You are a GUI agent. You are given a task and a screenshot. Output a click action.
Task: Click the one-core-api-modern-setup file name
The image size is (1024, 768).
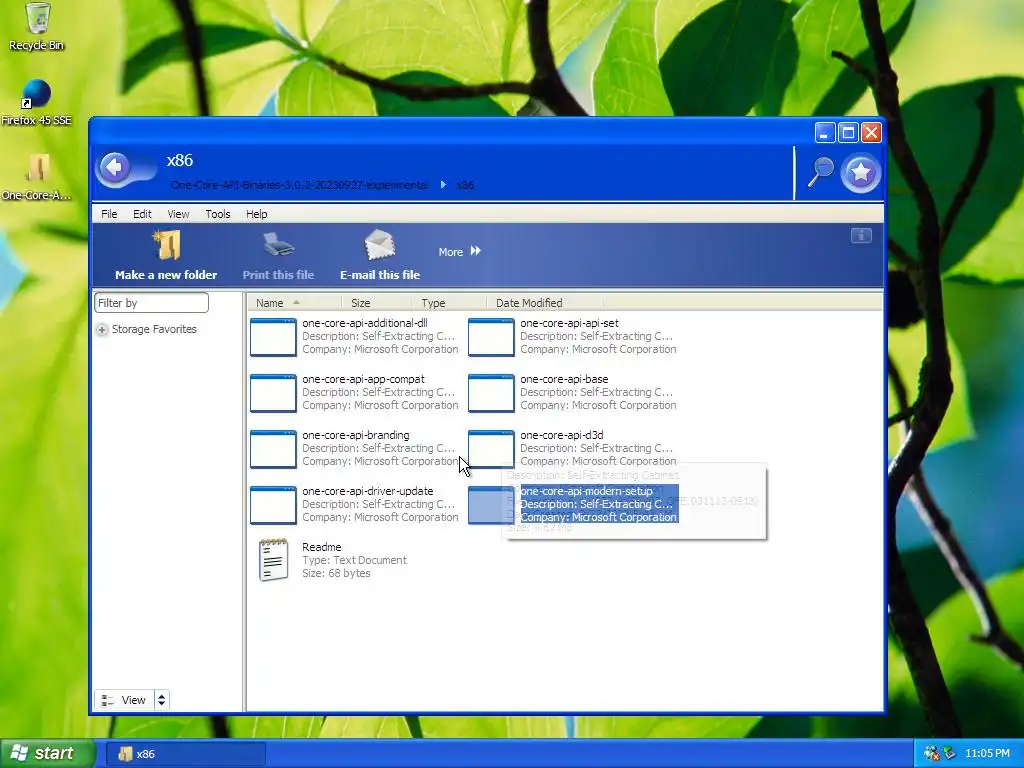coord(586,491)
